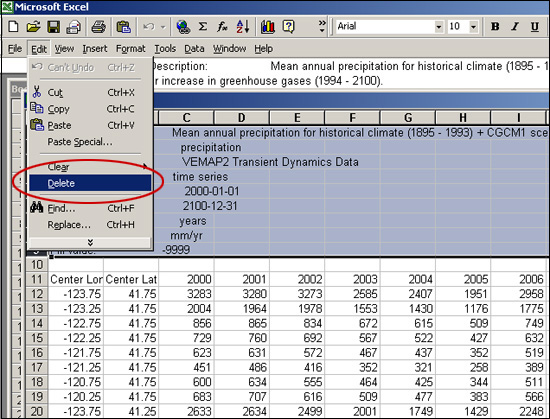Save the workbook with the floppy disk icon
Viewport: 550px width, 419px height.
(x=53, y=27)
